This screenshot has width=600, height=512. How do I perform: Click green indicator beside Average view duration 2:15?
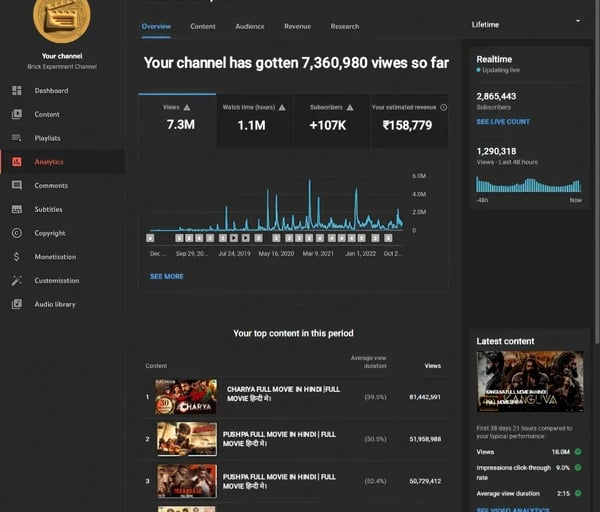578,493
